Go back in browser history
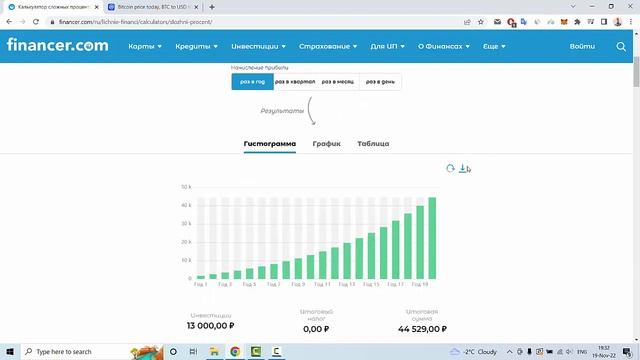Screen dimensions: 640x360 (9, 22)
